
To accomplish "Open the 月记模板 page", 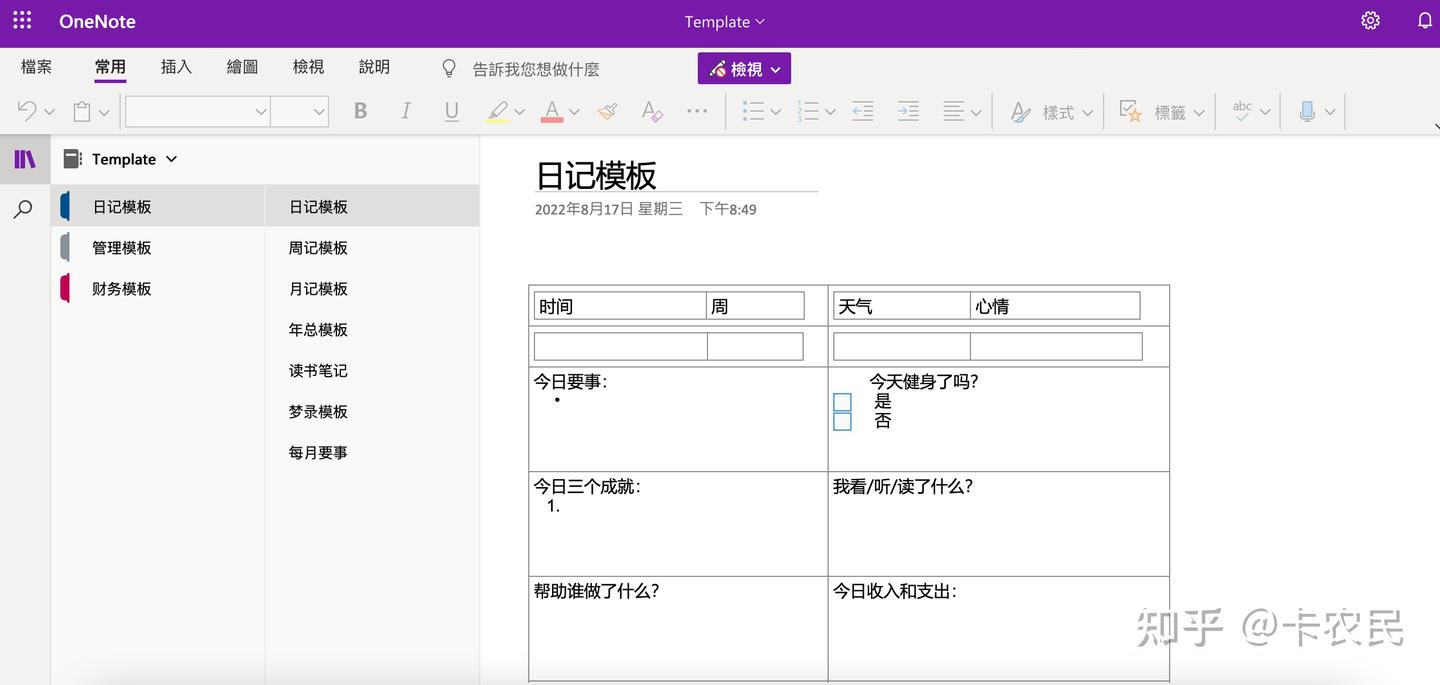I will 372,288.
